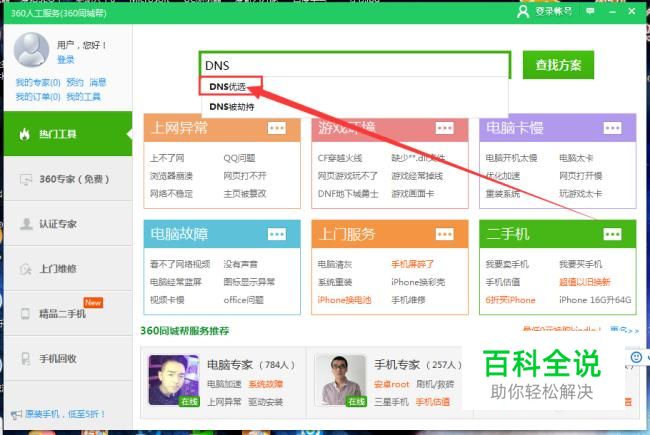Screen dimensions: 650x435
Task: Open 我的订单(0) link
Action: pyautogui.click(x=38, y=97)
